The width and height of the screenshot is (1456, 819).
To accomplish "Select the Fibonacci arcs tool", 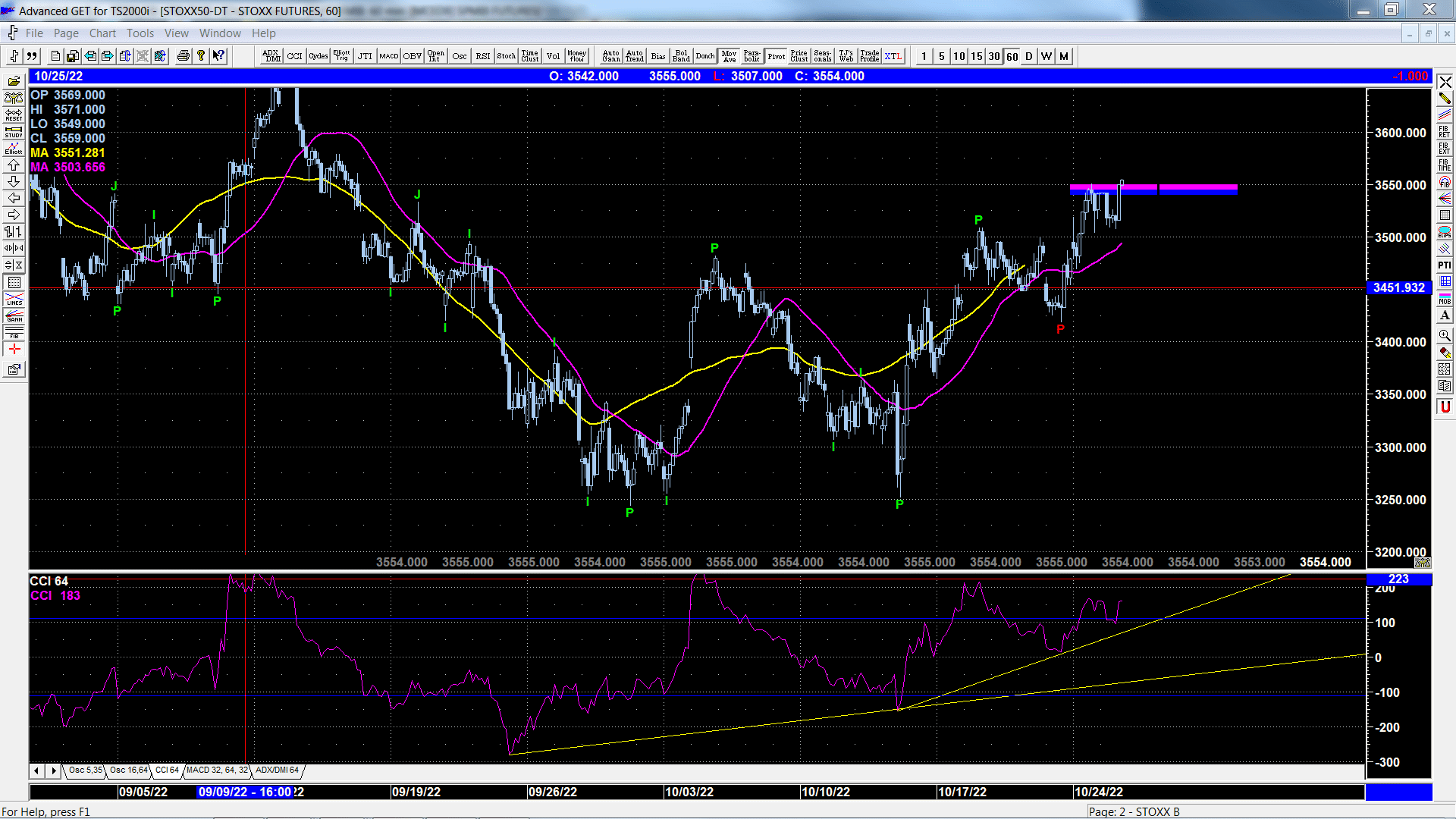I will coord(1445,182).
